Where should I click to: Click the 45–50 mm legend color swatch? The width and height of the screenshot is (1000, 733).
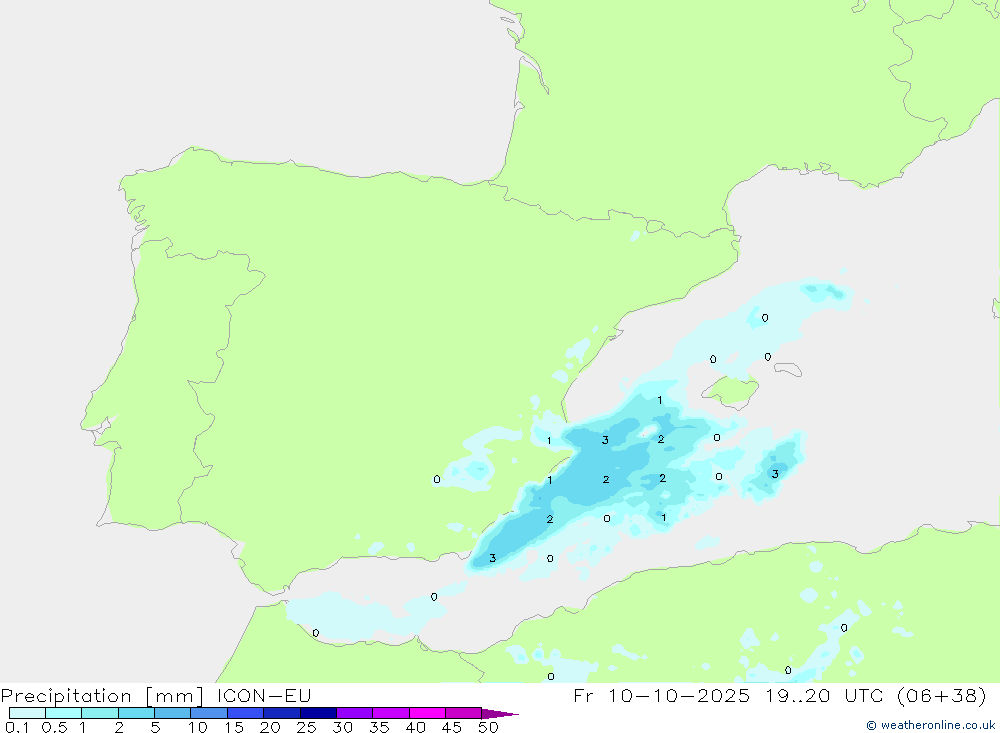coord(464,713)
